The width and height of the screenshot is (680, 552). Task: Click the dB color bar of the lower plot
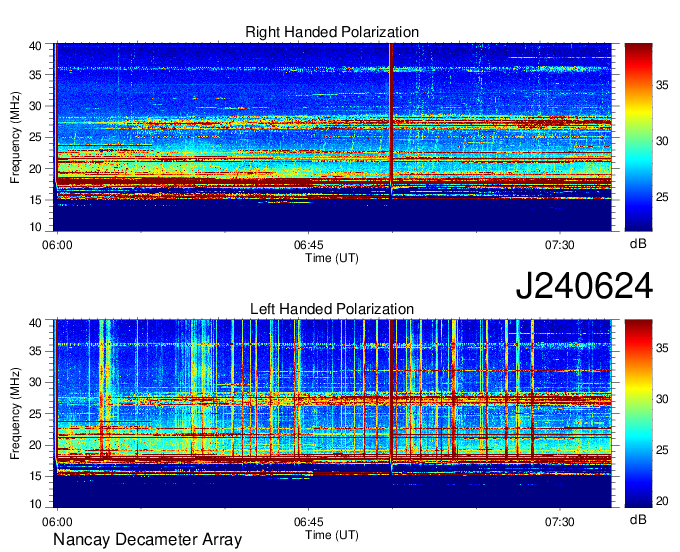(x=638, y=414)
